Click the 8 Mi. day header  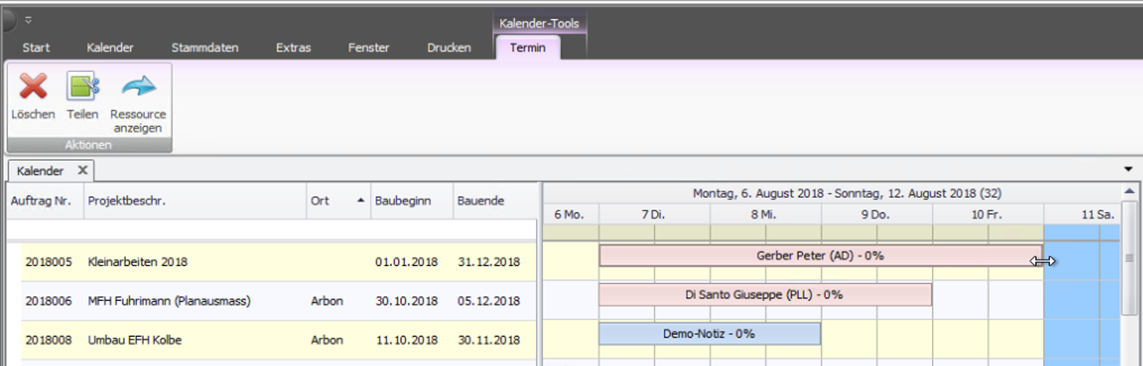click(x=765, y=214)
